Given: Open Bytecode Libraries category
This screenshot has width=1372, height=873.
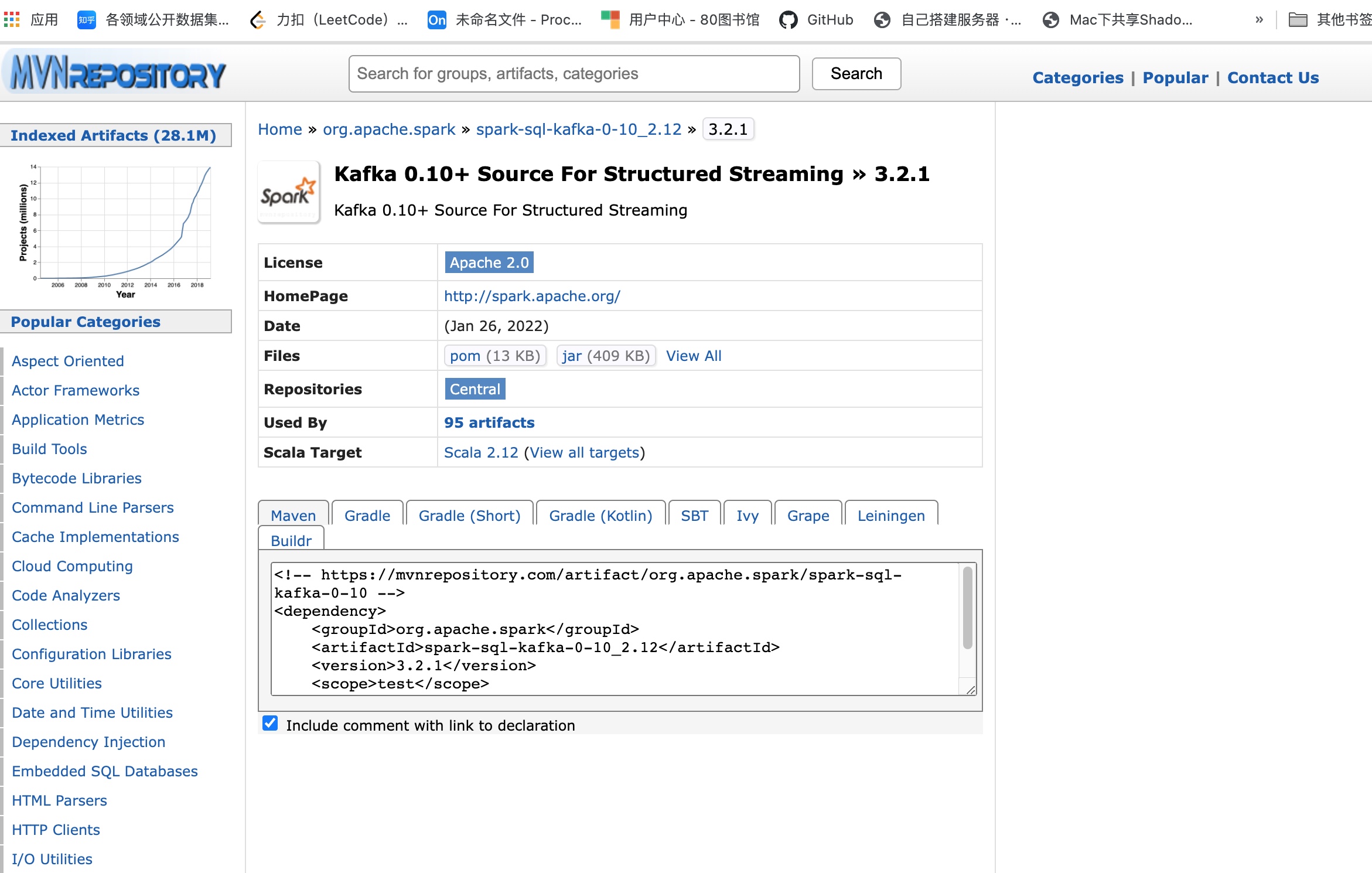Looking at the screenshot, I should (77, 478).
